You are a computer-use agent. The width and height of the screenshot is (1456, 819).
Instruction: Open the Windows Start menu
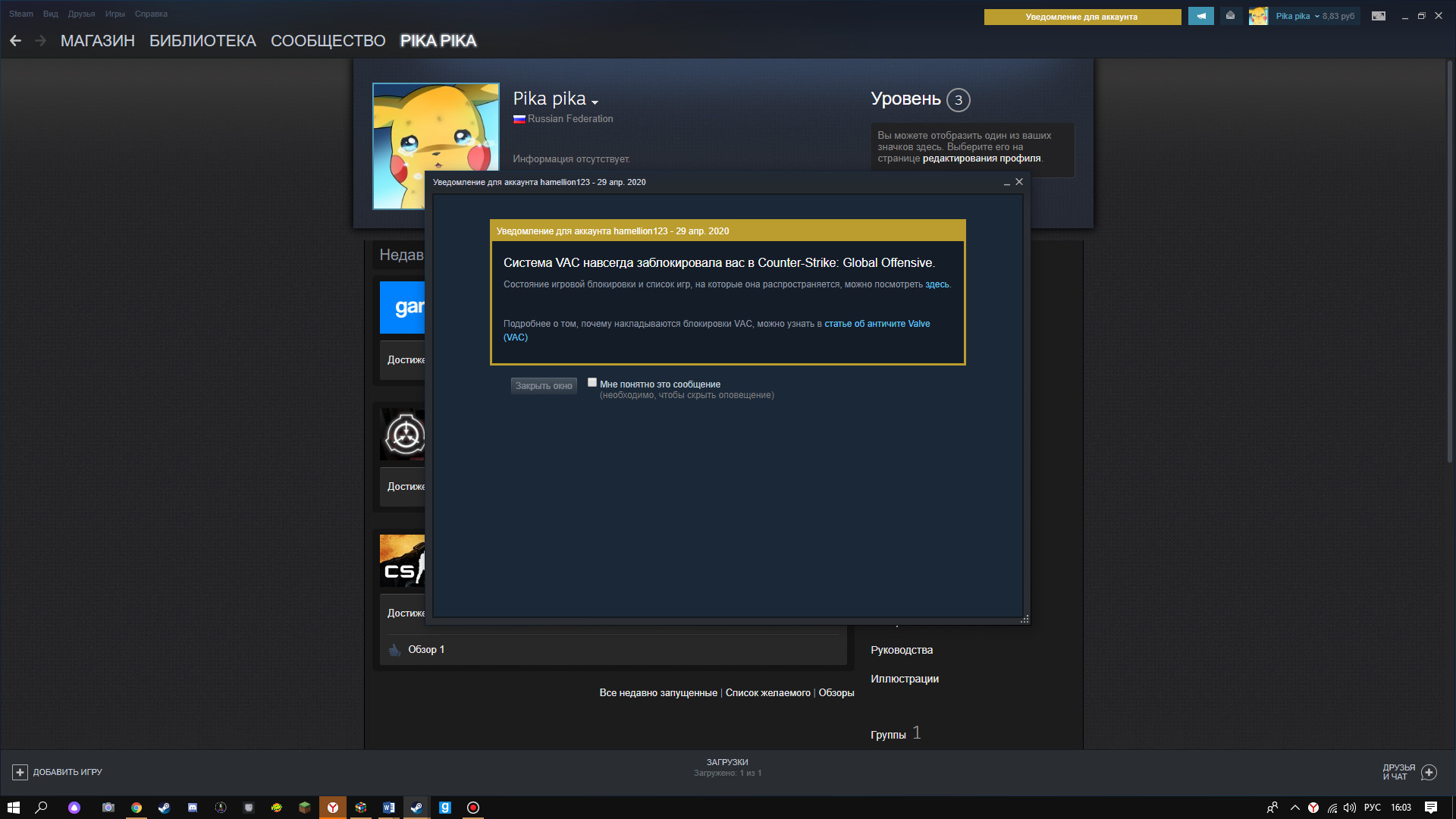tap(14, 808)
